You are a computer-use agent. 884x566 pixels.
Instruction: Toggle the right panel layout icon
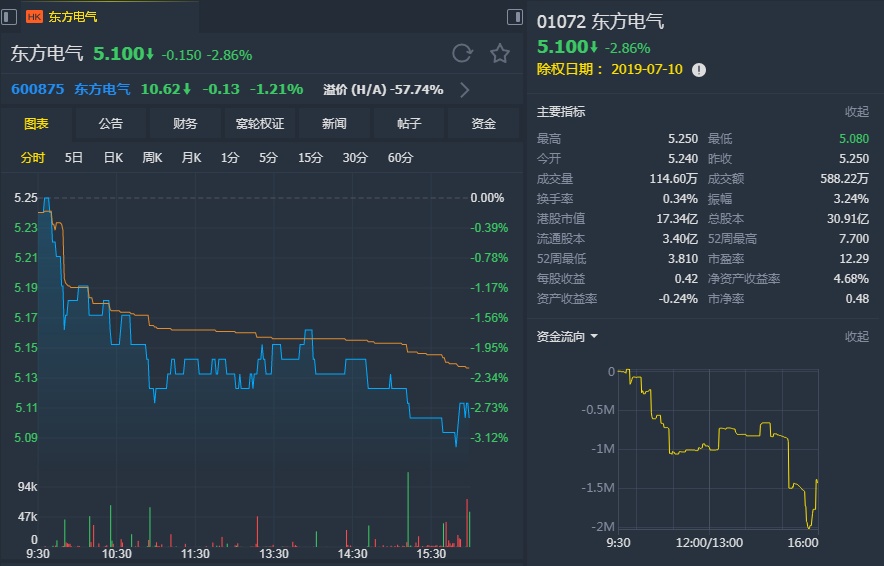[x=515, y=16]
